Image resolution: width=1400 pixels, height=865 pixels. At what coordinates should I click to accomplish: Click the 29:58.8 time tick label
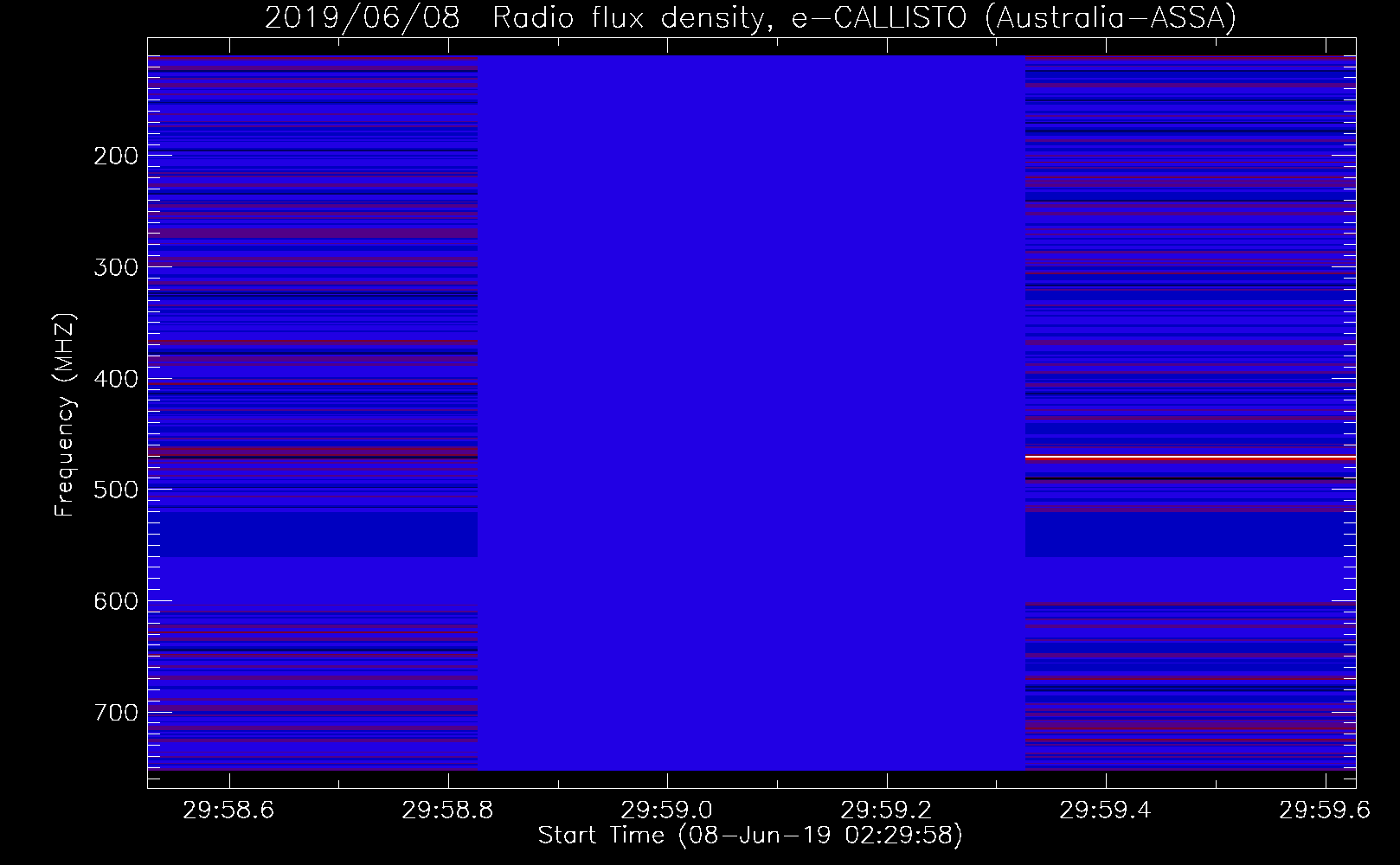tap(448, 810)
